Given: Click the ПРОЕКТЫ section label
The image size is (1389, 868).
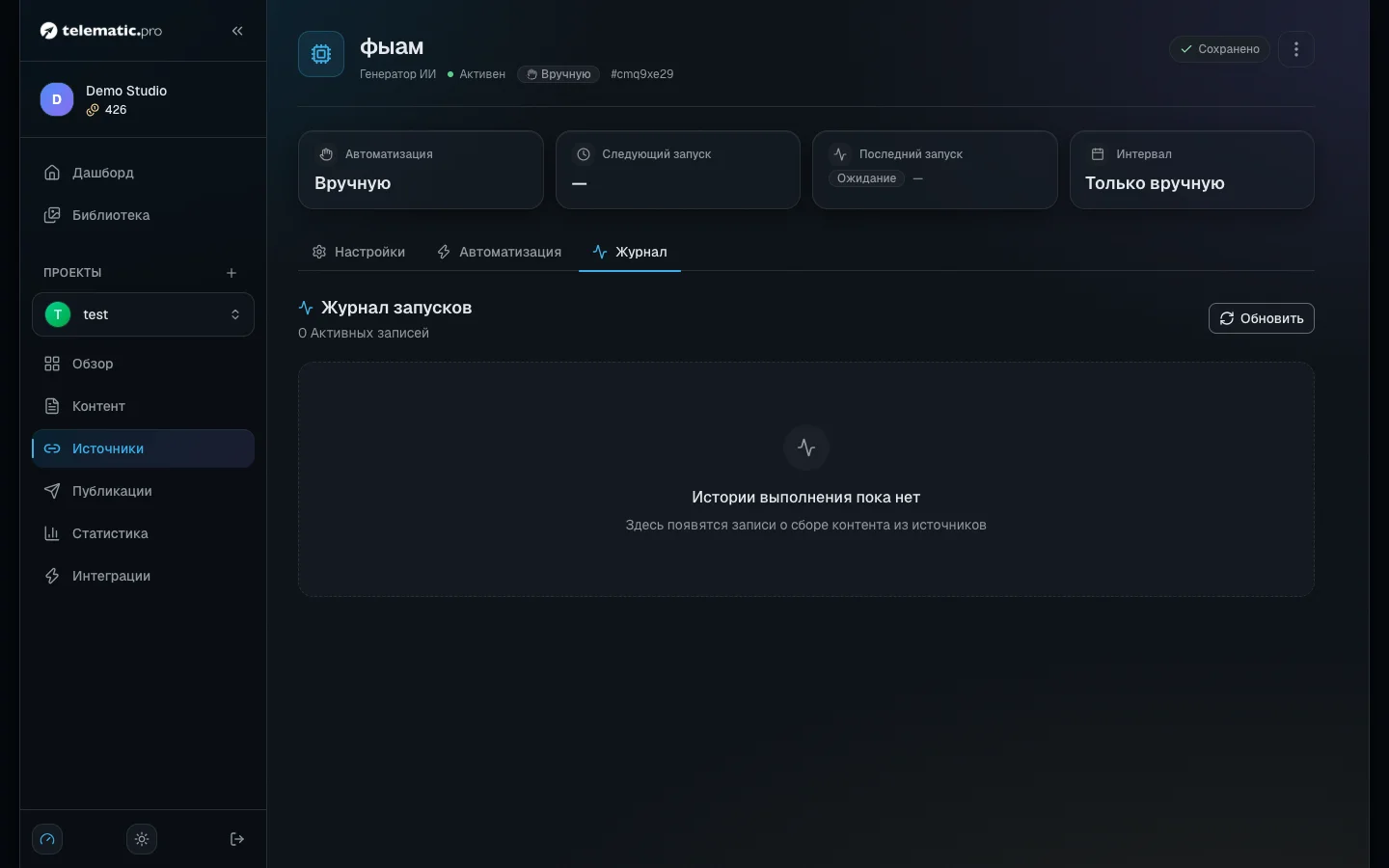Looking at the screenshot, I should coord(72,273).
